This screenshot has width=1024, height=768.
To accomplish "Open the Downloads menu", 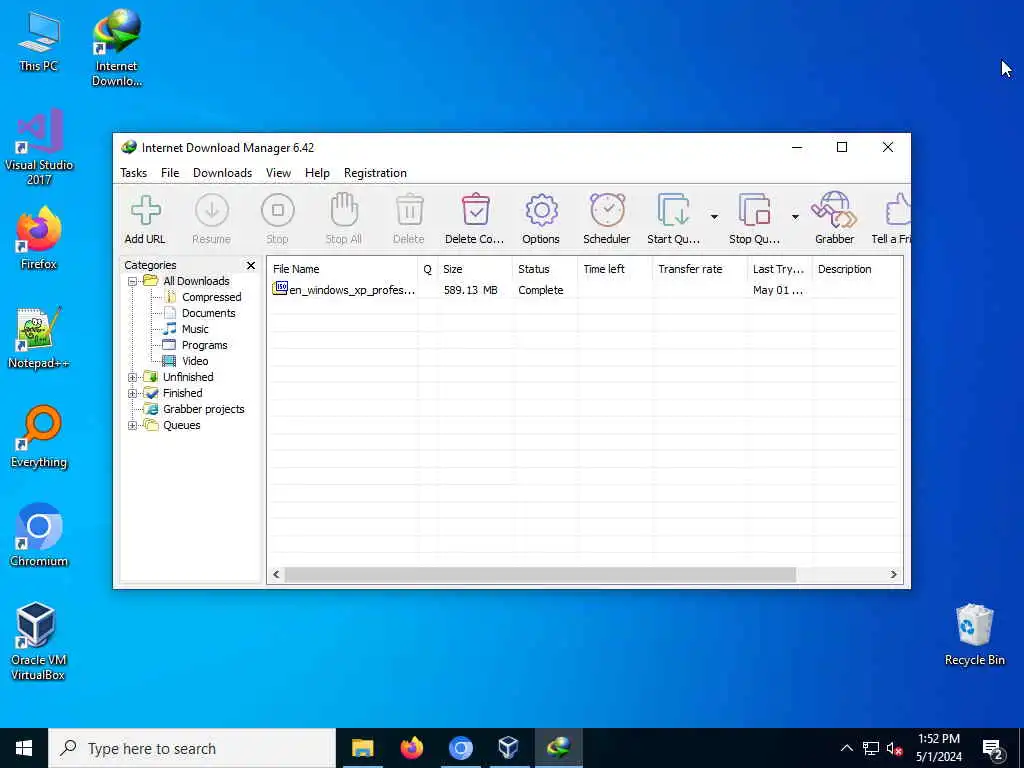I will tap(223, 173).
